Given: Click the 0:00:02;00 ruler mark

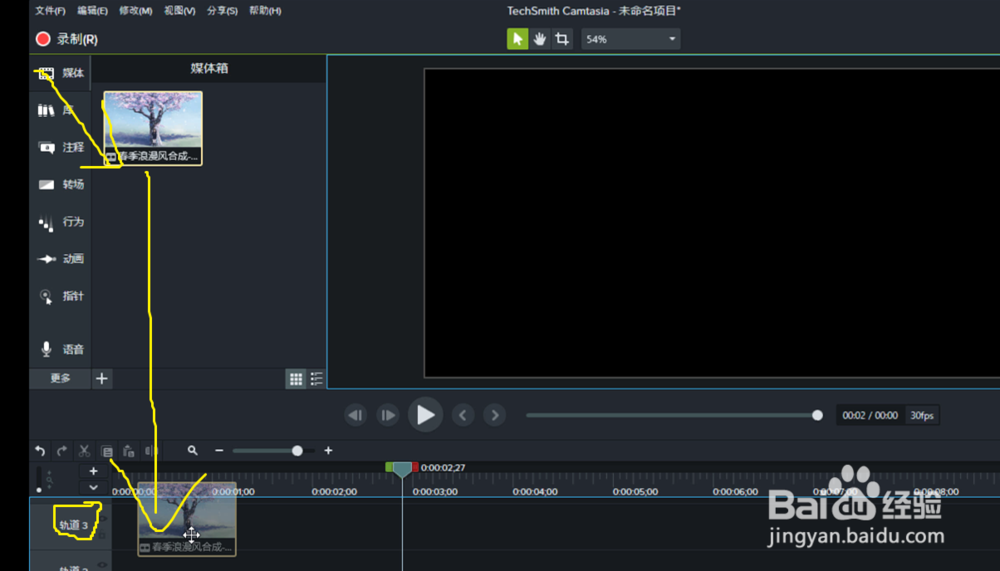Looking at the screenshot, I should tap(334, 491).
